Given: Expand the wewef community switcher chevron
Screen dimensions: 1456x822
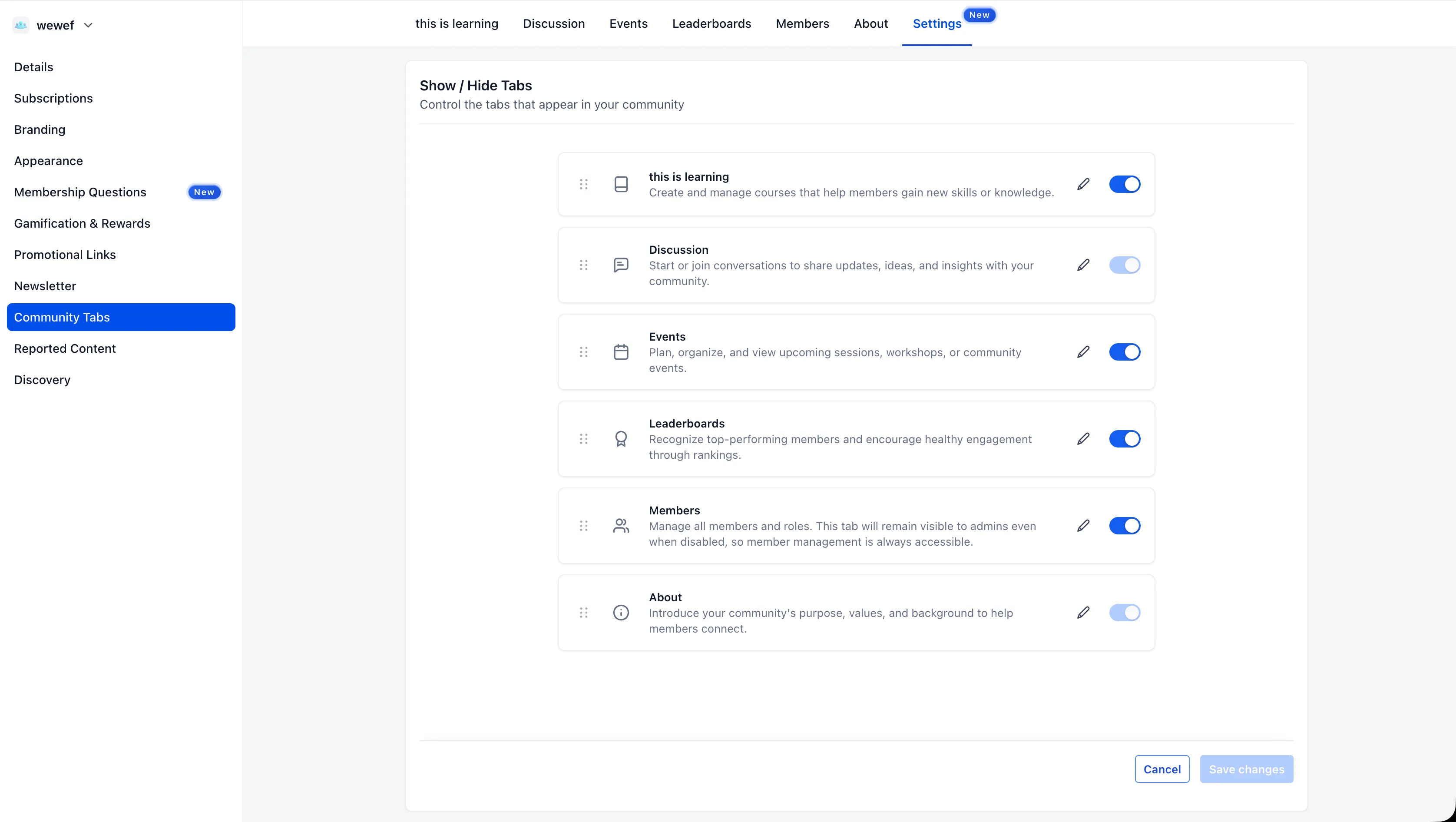Looking at the screenshot, I should coord(88,25).
